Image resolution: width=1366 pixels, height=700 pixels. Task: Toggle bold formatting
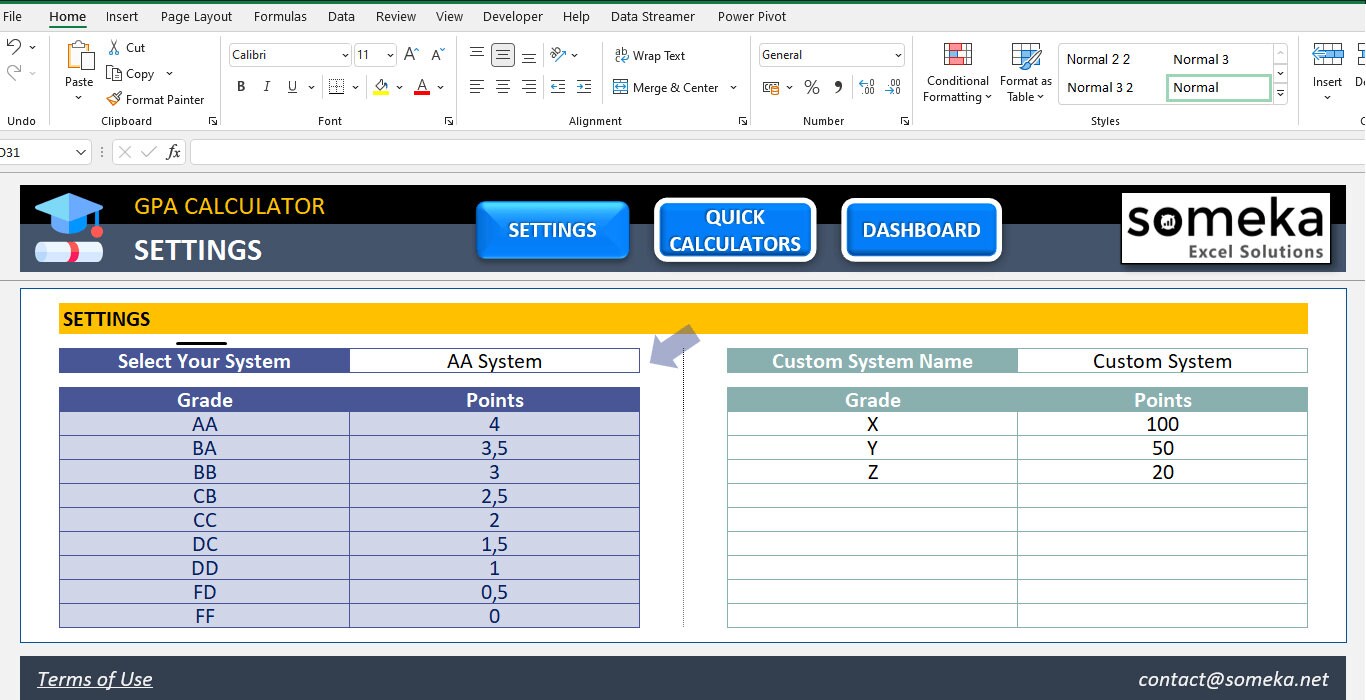[240, 87]
